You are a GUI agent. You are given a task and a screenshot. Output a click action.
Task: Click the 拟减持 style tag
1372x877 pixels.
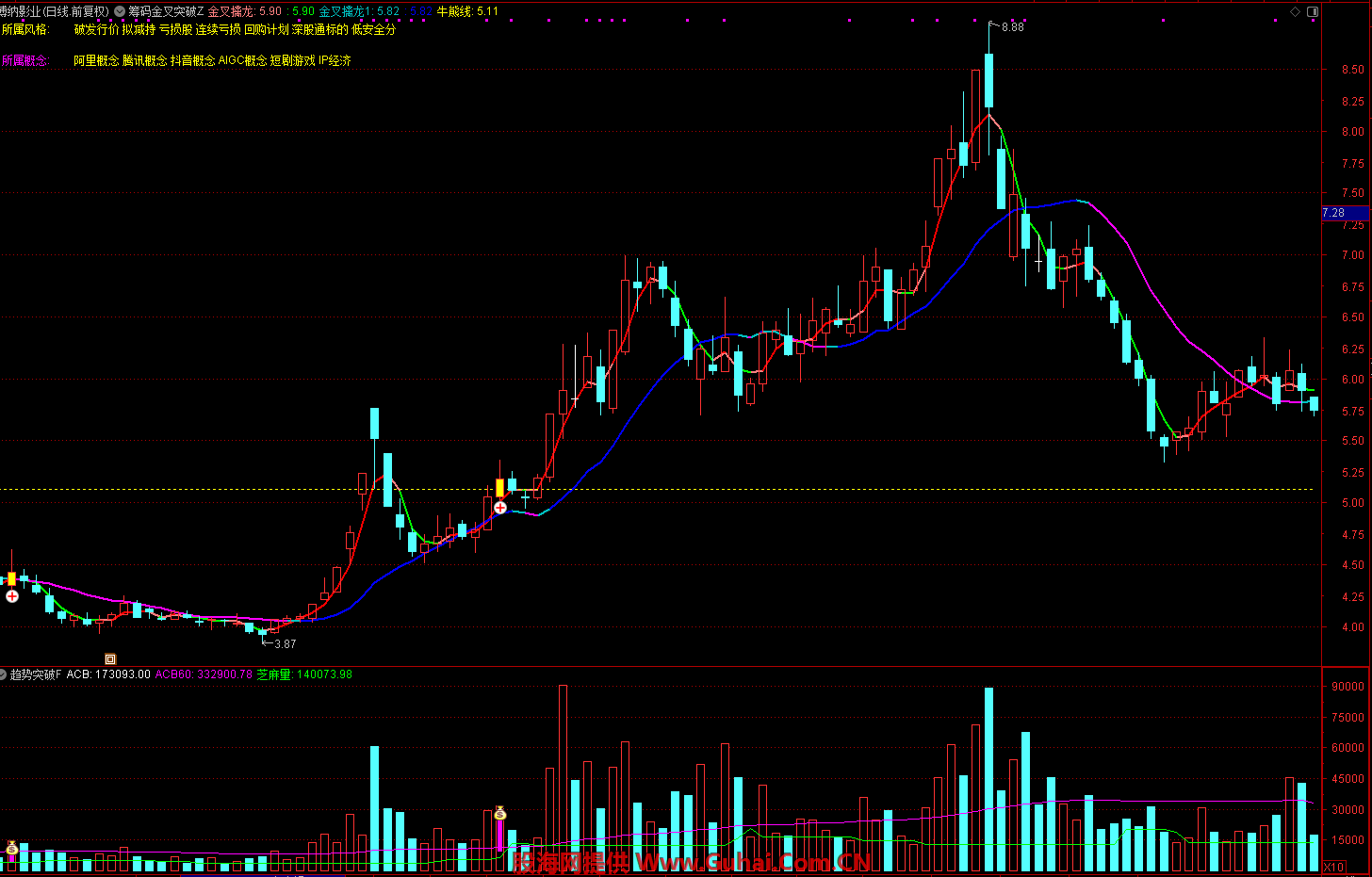[139, 29]
